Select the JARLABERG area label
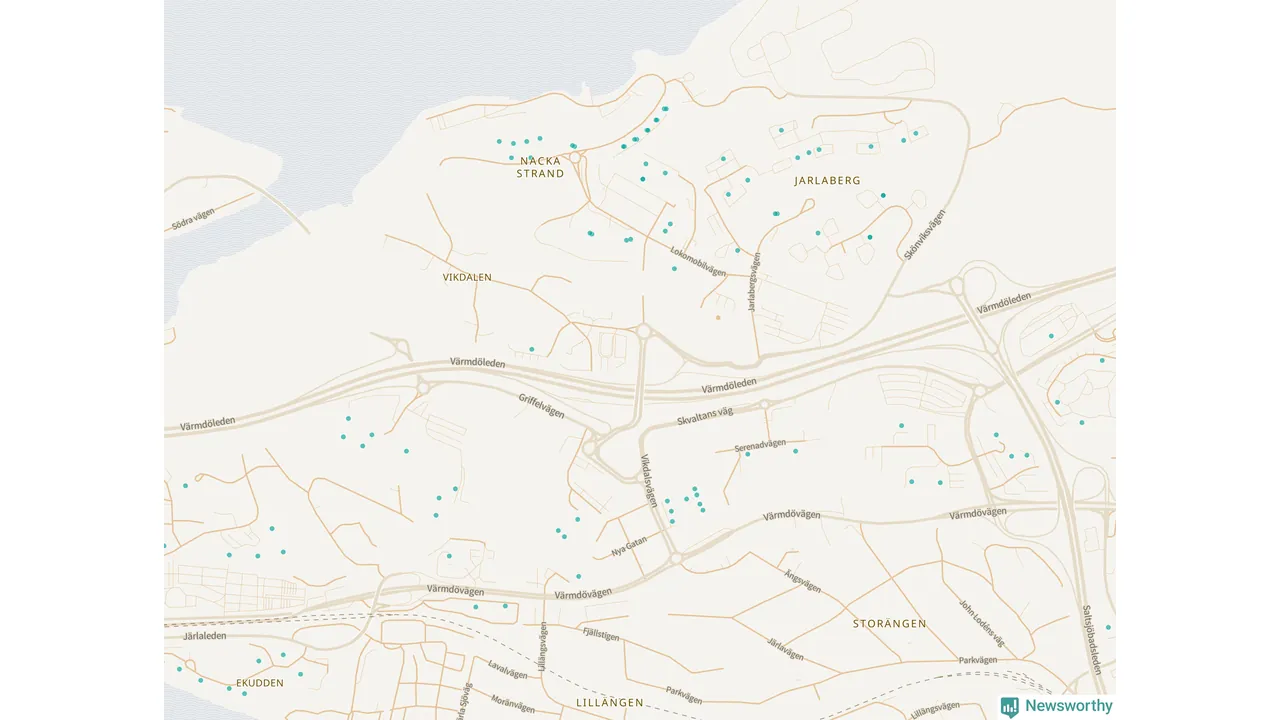The height and width of the screenshot is (720, 1280). pos(827,181)
